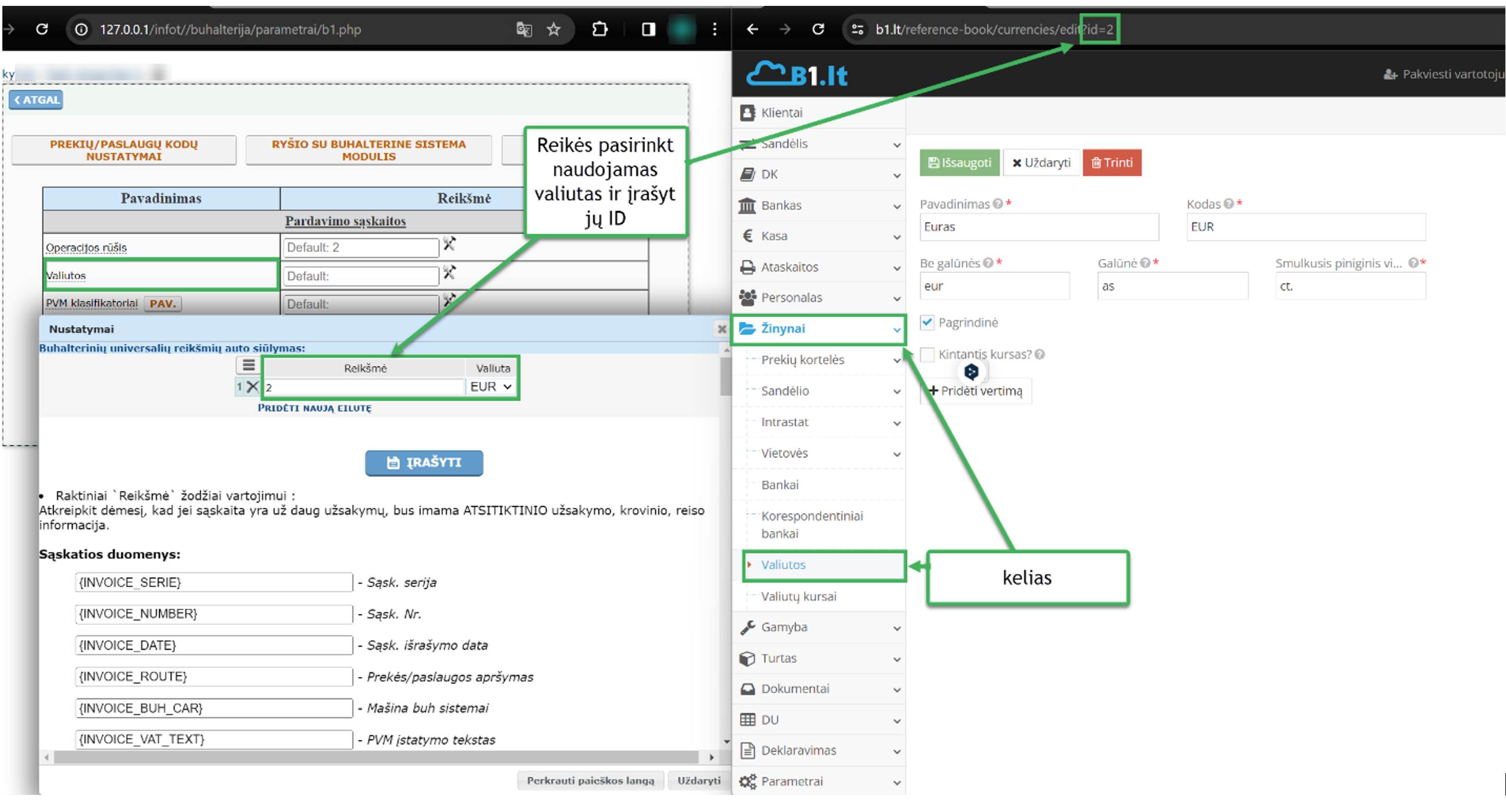Open the translate page icon

coord(523,29)
